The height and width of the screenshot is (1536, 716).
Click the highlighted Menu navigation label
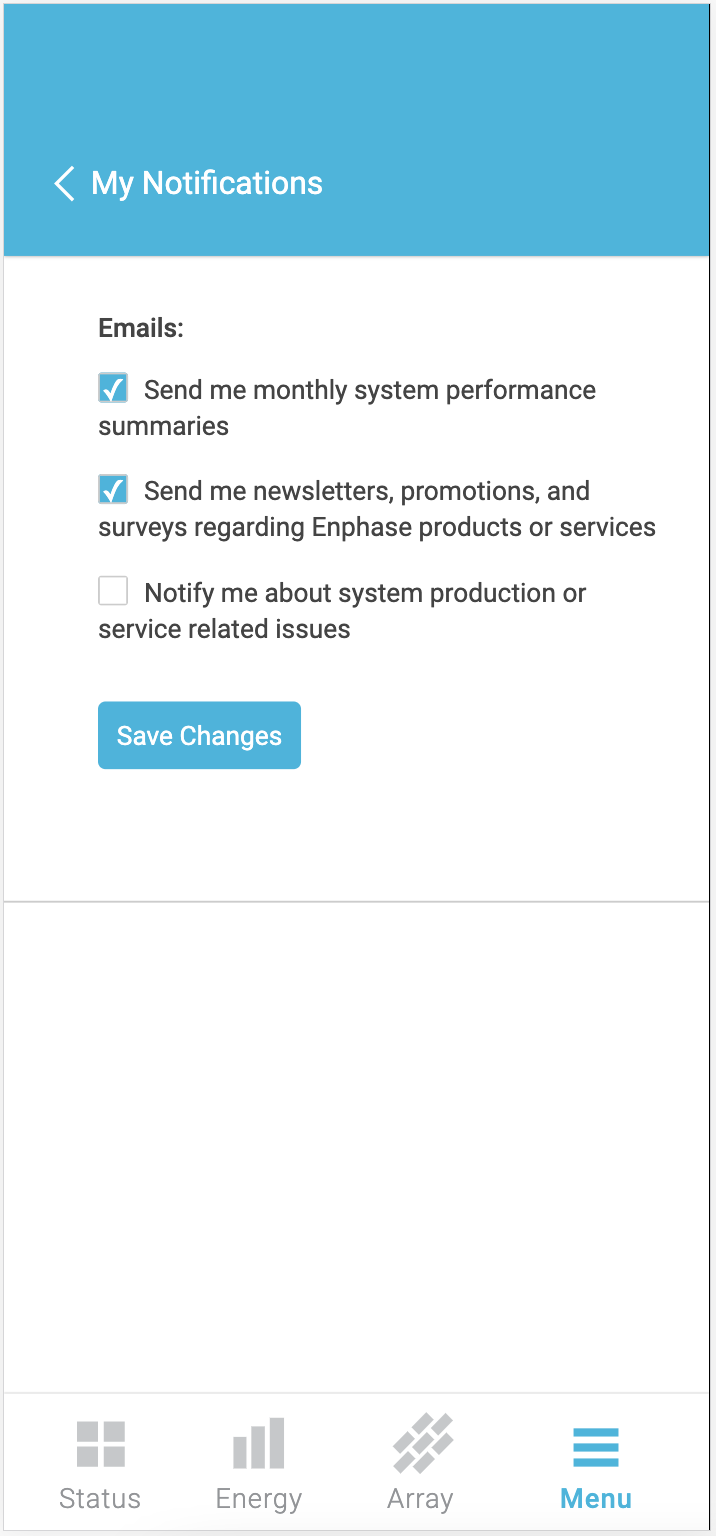click(595, 1497)
